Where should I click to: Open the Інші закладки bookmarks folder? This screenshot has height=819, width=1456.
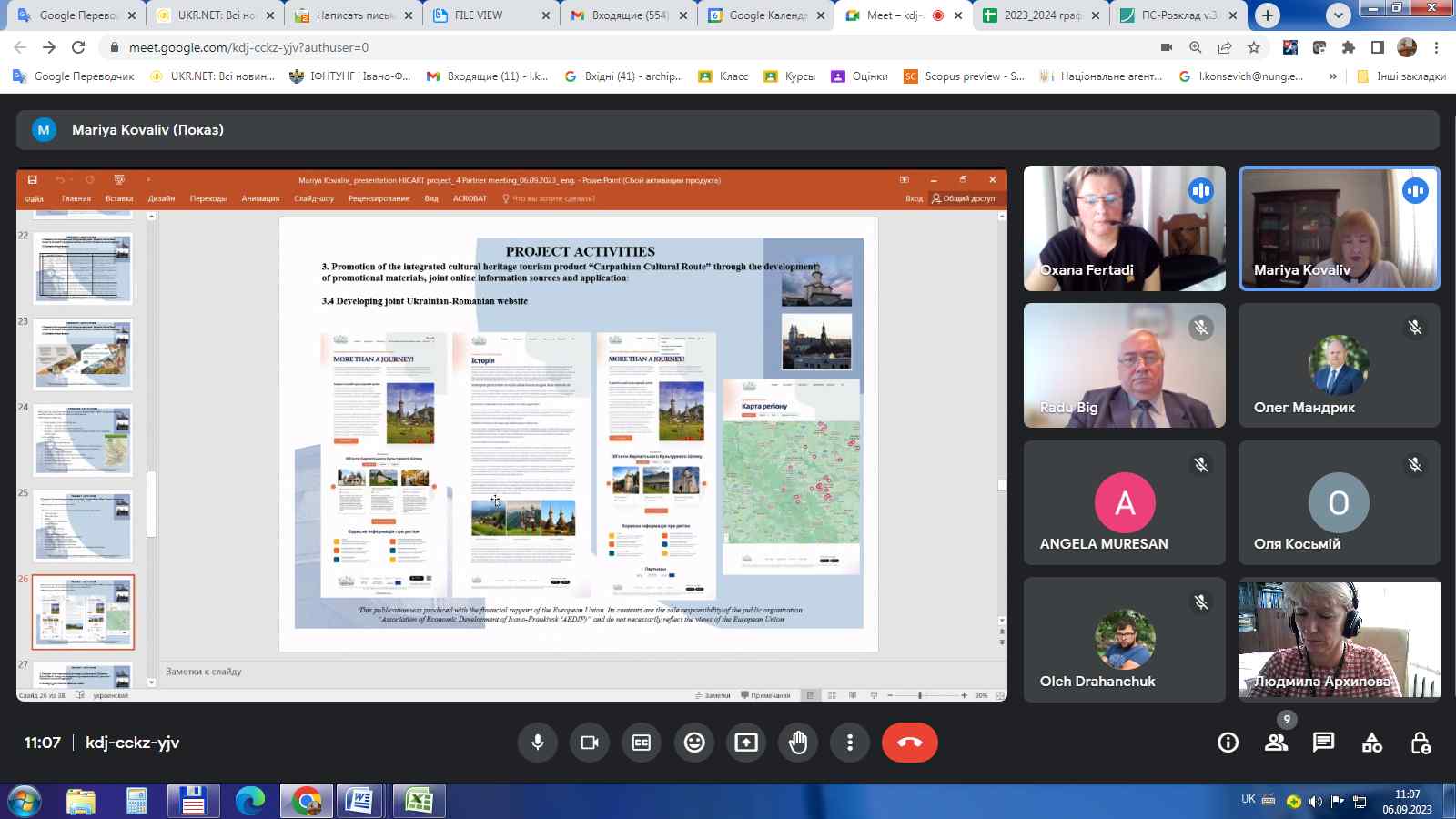pos(1401,76)
